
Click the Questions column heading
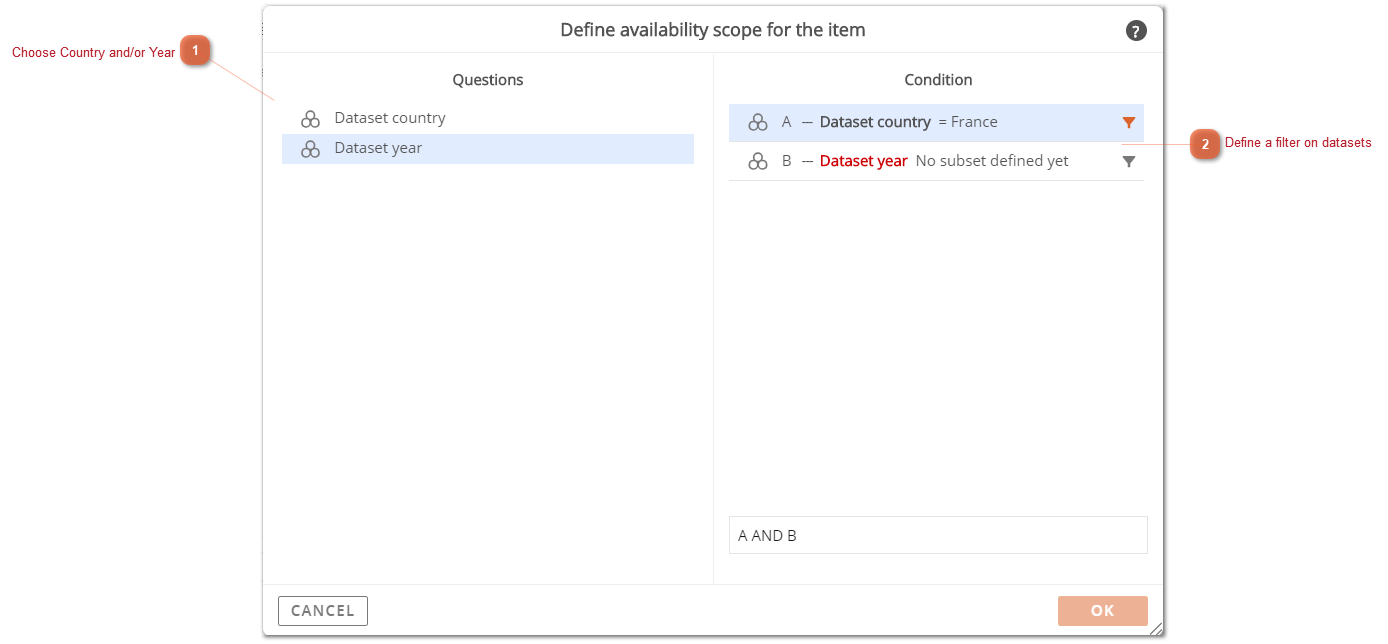pos(488,80)
